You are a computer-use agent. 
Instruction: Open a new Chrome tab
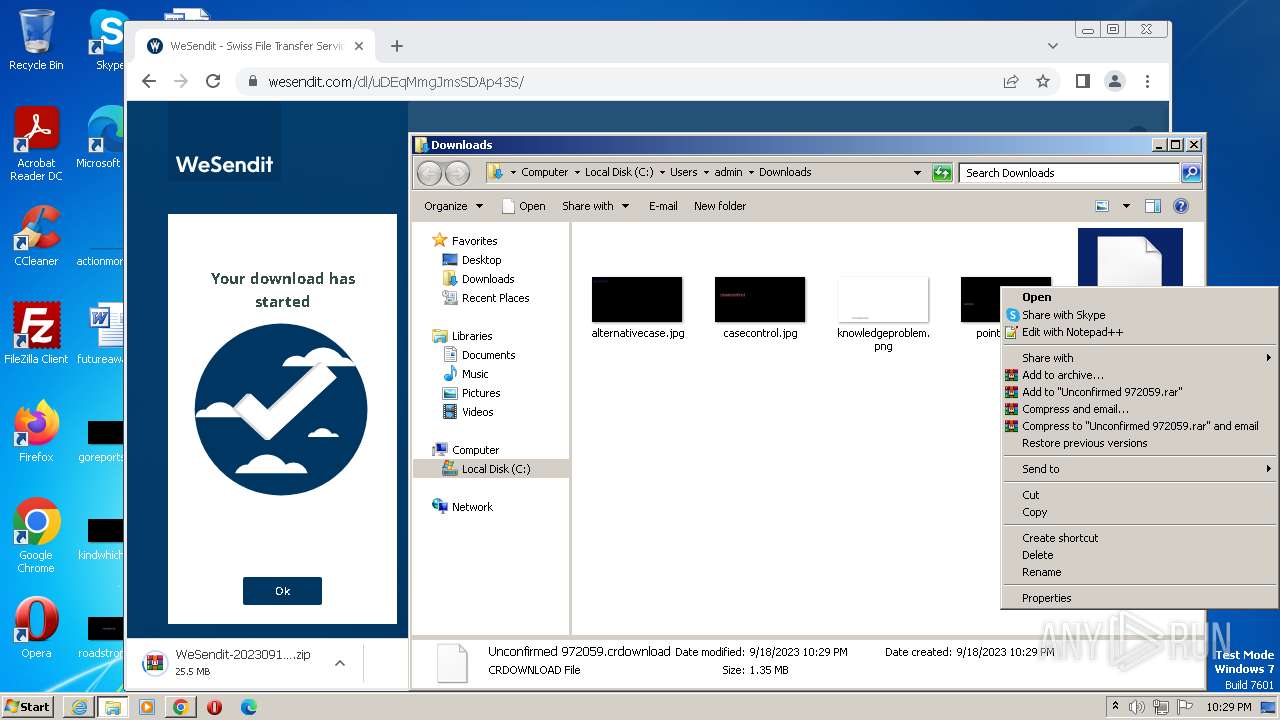click(397, 46)
